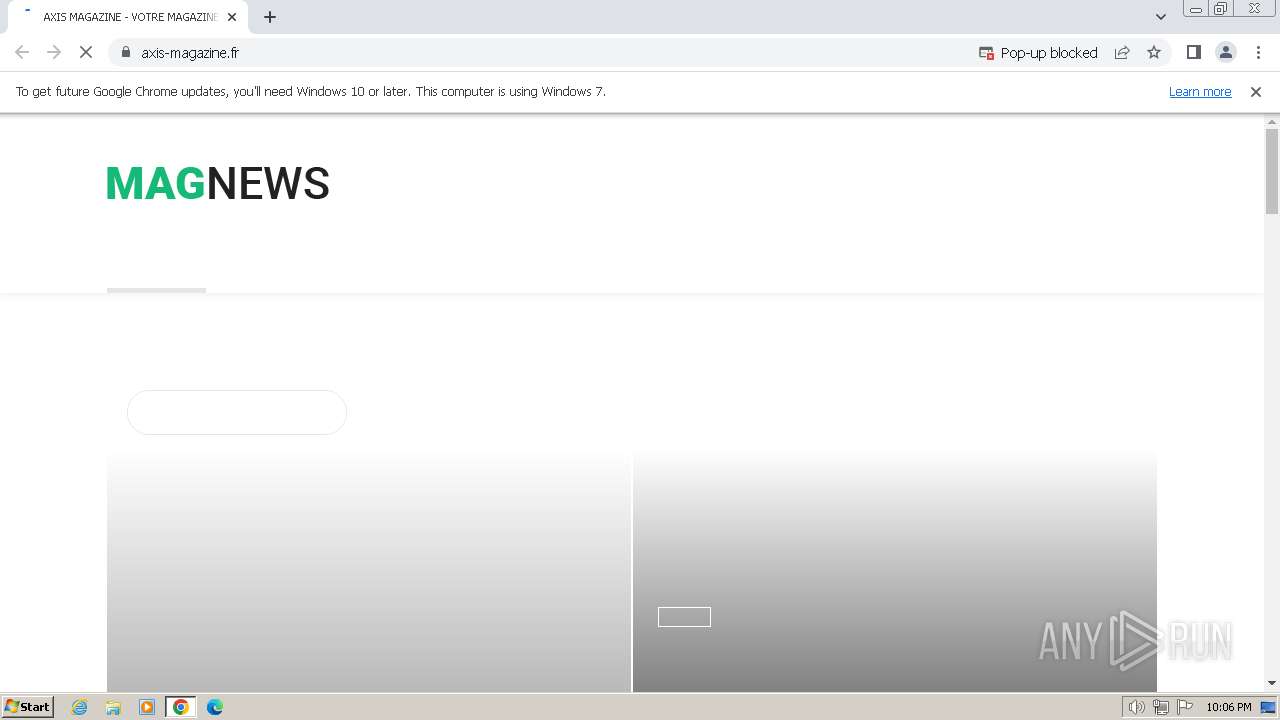Open the Action Center flag icon
The width and height of the screenshot is (1280, 720).
coord(1185,707)
